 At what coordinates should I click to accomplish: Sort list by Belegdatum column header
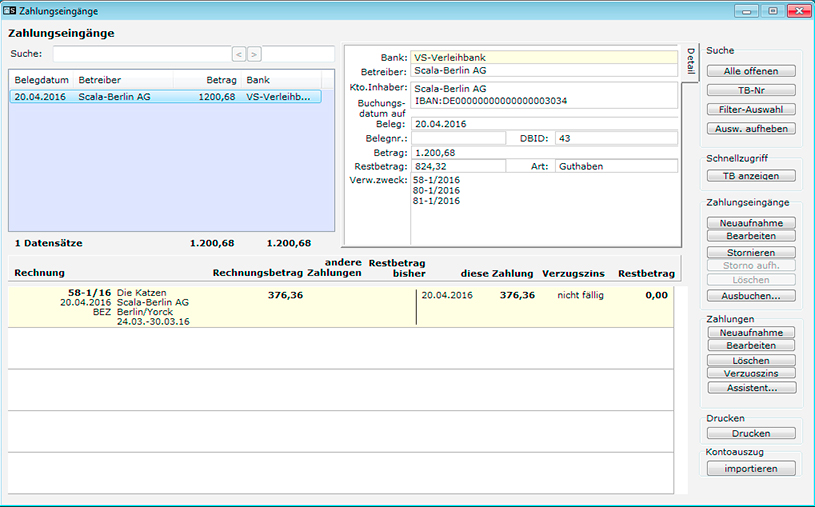(41, 79)
